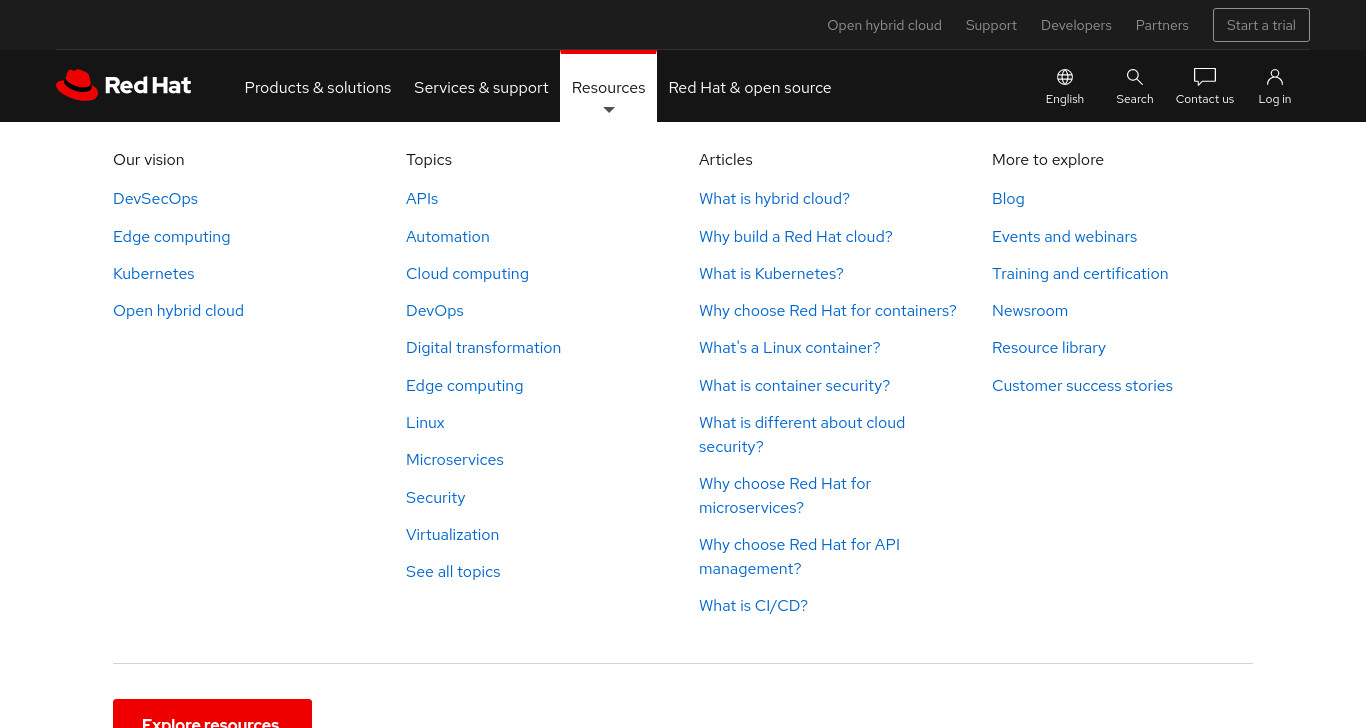Collapse the Resources menu arrow
This screenshot has width=1366, height=728.
pyautogui.click(x=609, y=110)
